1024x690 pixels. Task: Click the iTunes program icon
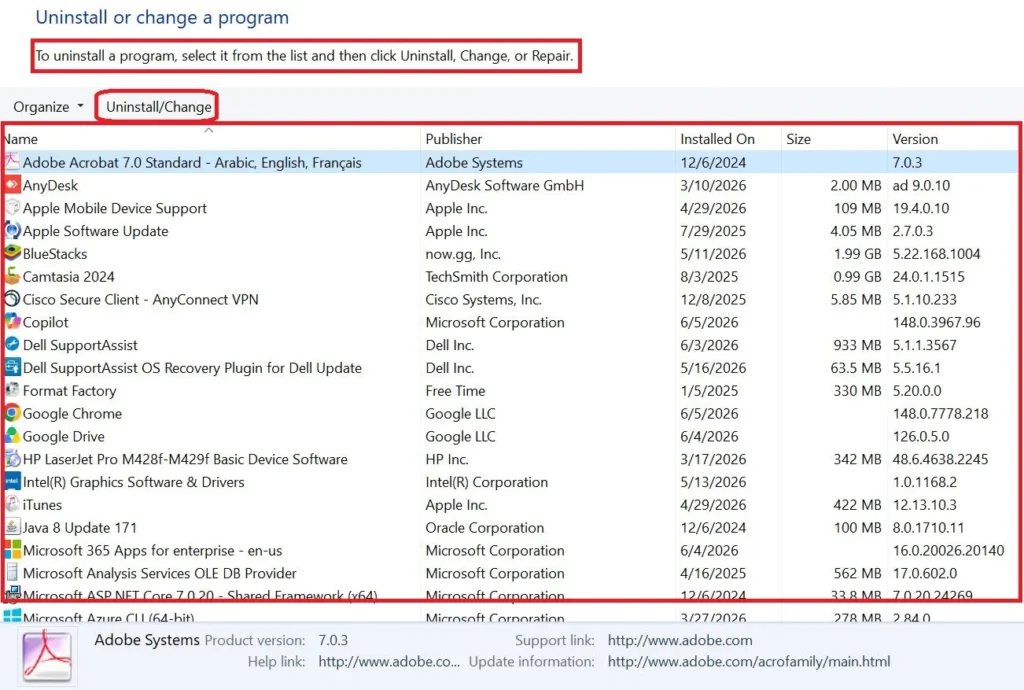pos(12,505)
